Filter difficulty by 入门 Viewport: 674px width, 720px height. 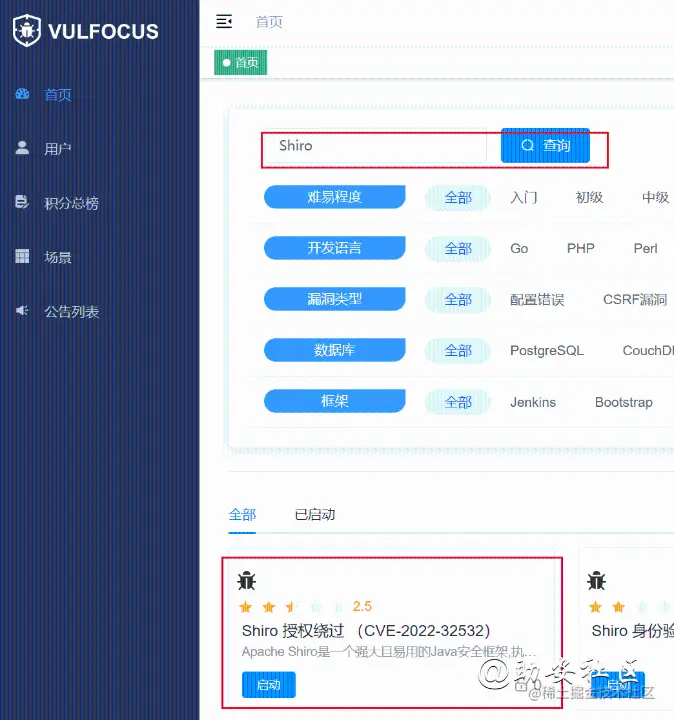[x=524, y=197]
